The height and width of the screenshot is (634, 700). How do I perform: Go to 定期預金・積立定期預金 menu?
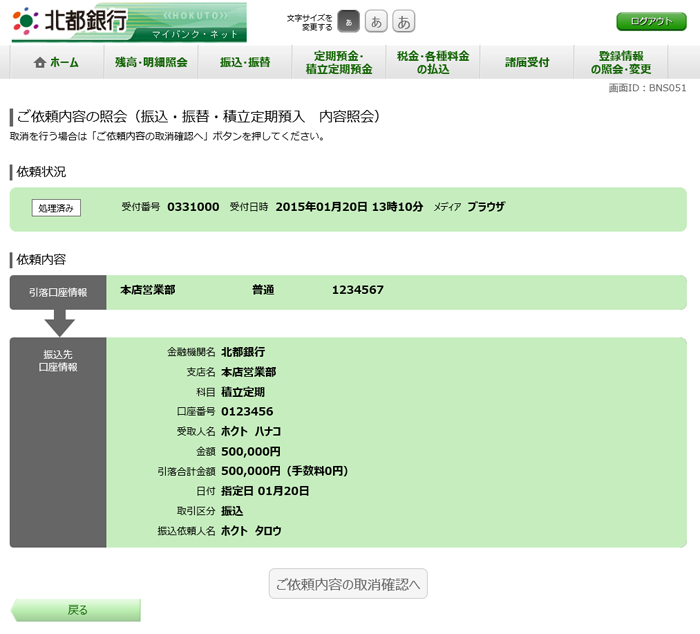(x=338, y=62)
